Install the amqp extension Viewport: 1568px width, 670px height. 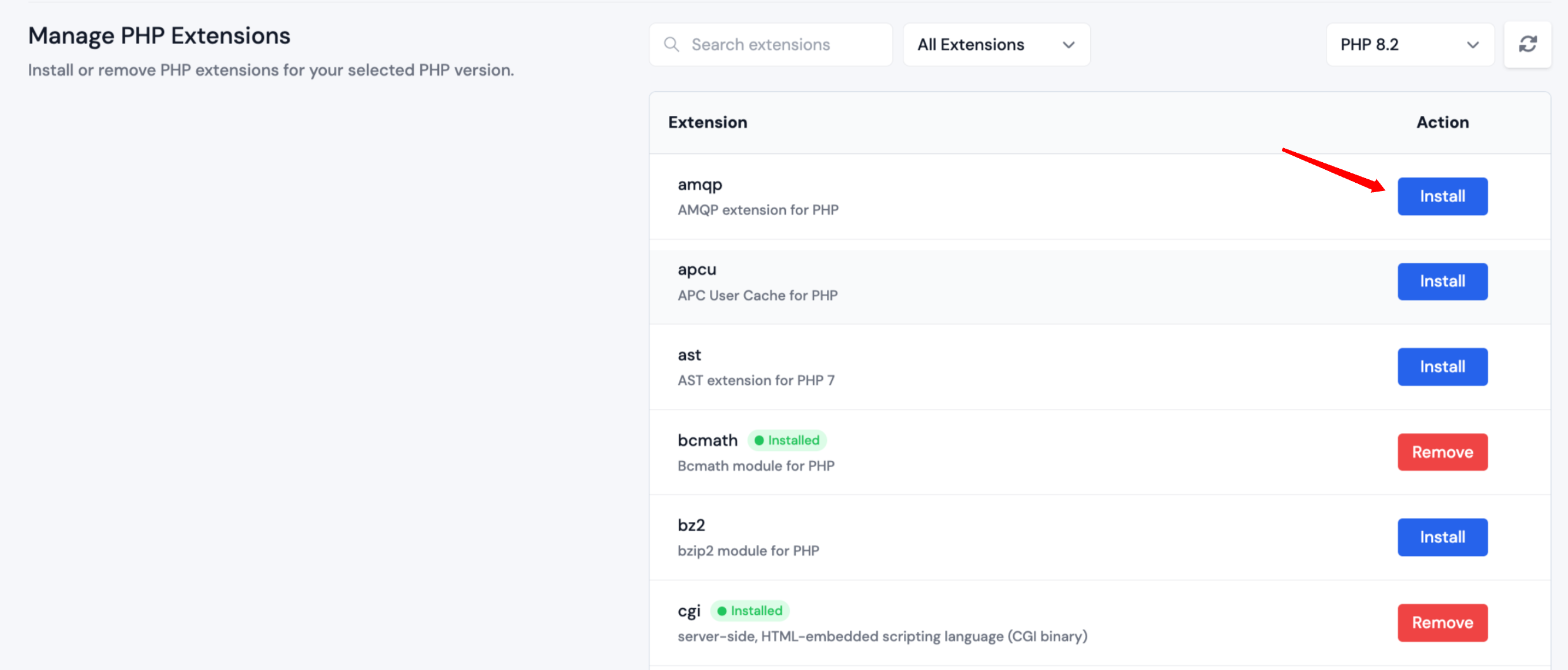[1443, 196]
